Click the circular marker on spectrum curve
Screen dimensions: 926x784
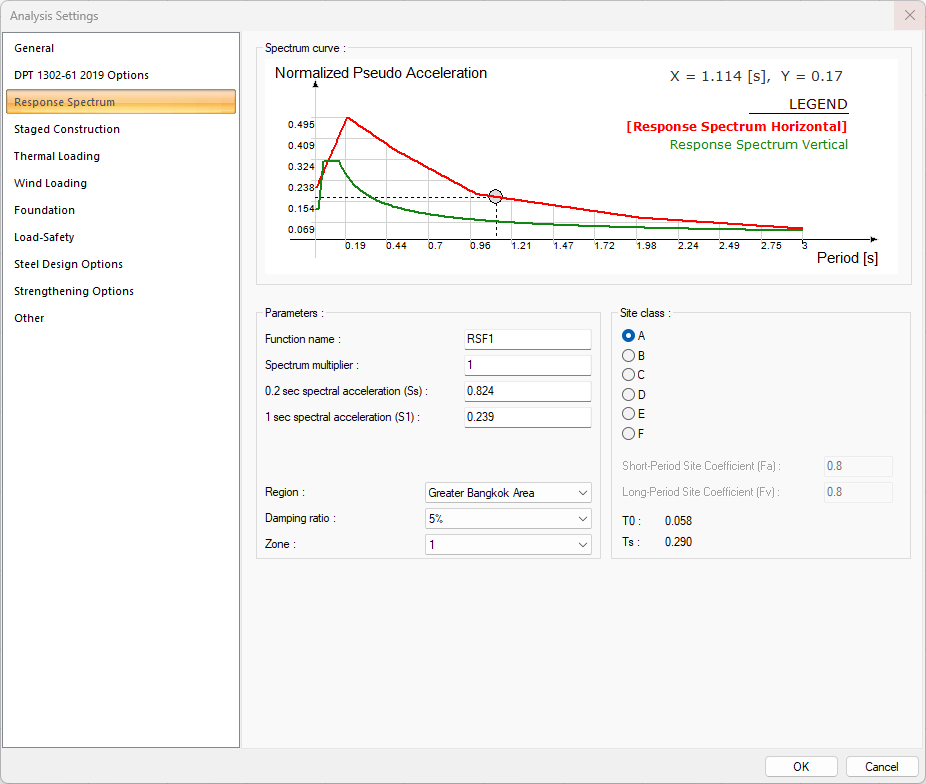(x=495, y=197)
